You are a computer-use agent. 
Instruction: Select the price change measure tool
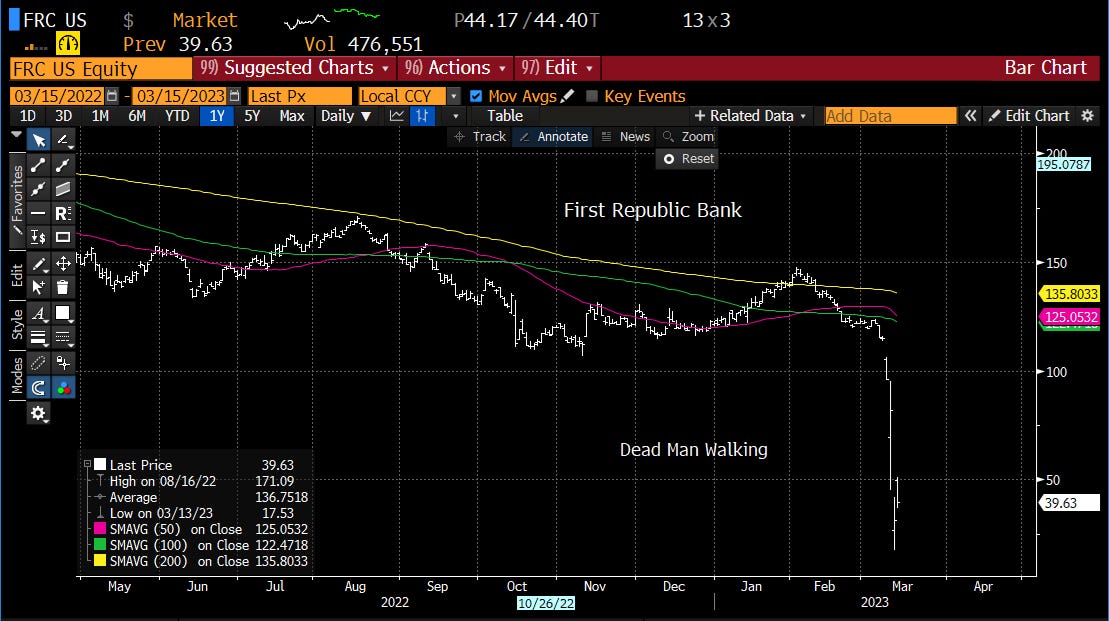[x=39, y=237]
